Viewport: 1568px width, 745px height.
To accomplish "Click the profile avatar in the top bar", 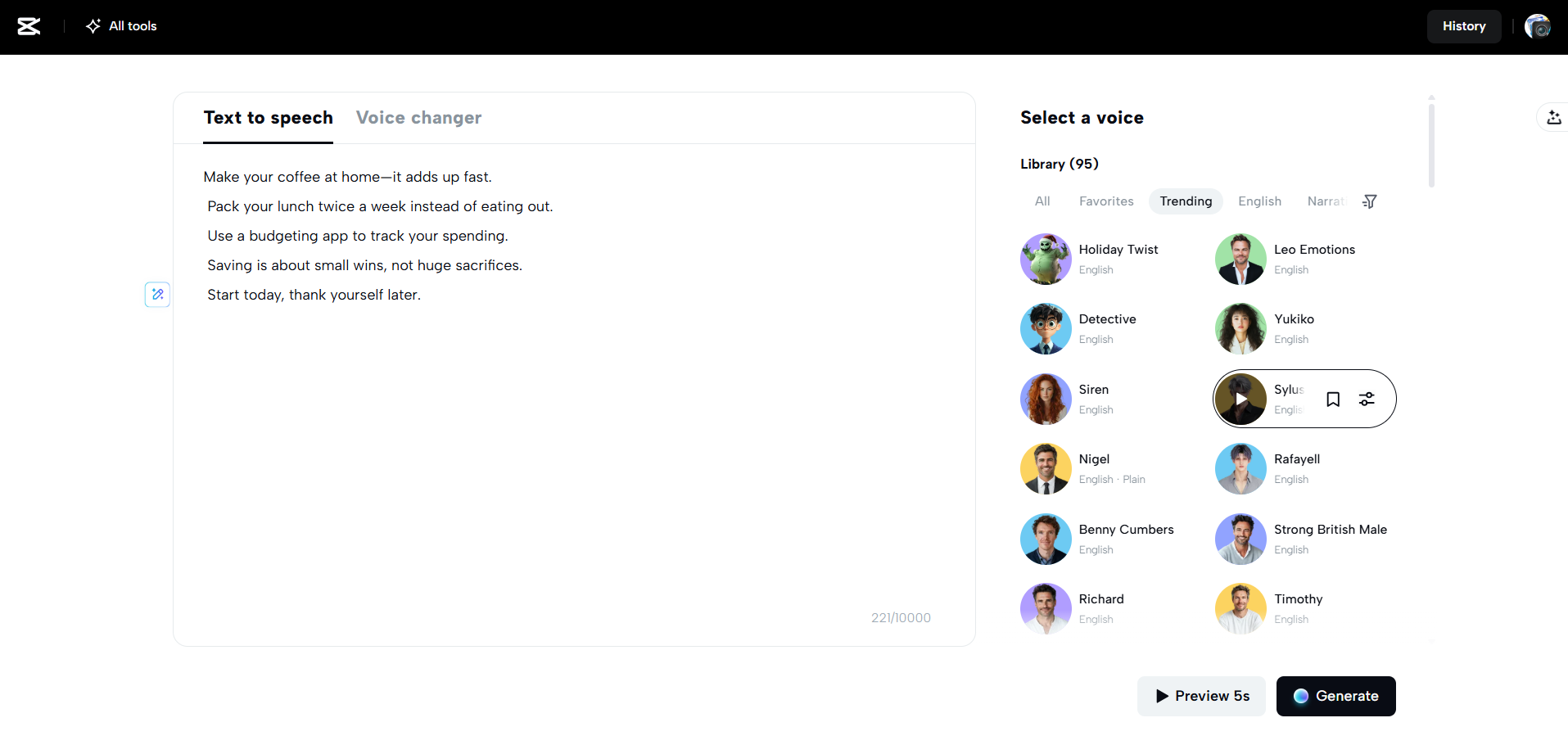I will (x=1537, y=26).
